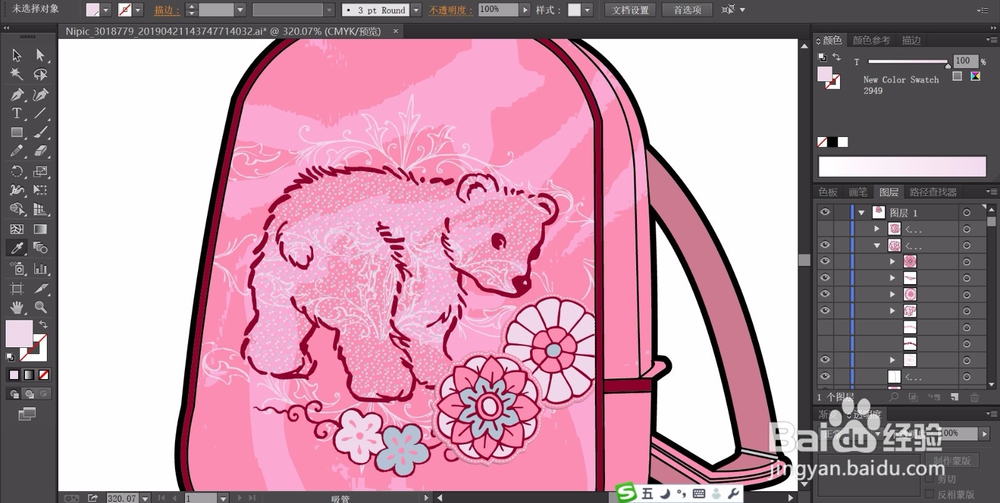Select the Rotate tool

(17, 171)
